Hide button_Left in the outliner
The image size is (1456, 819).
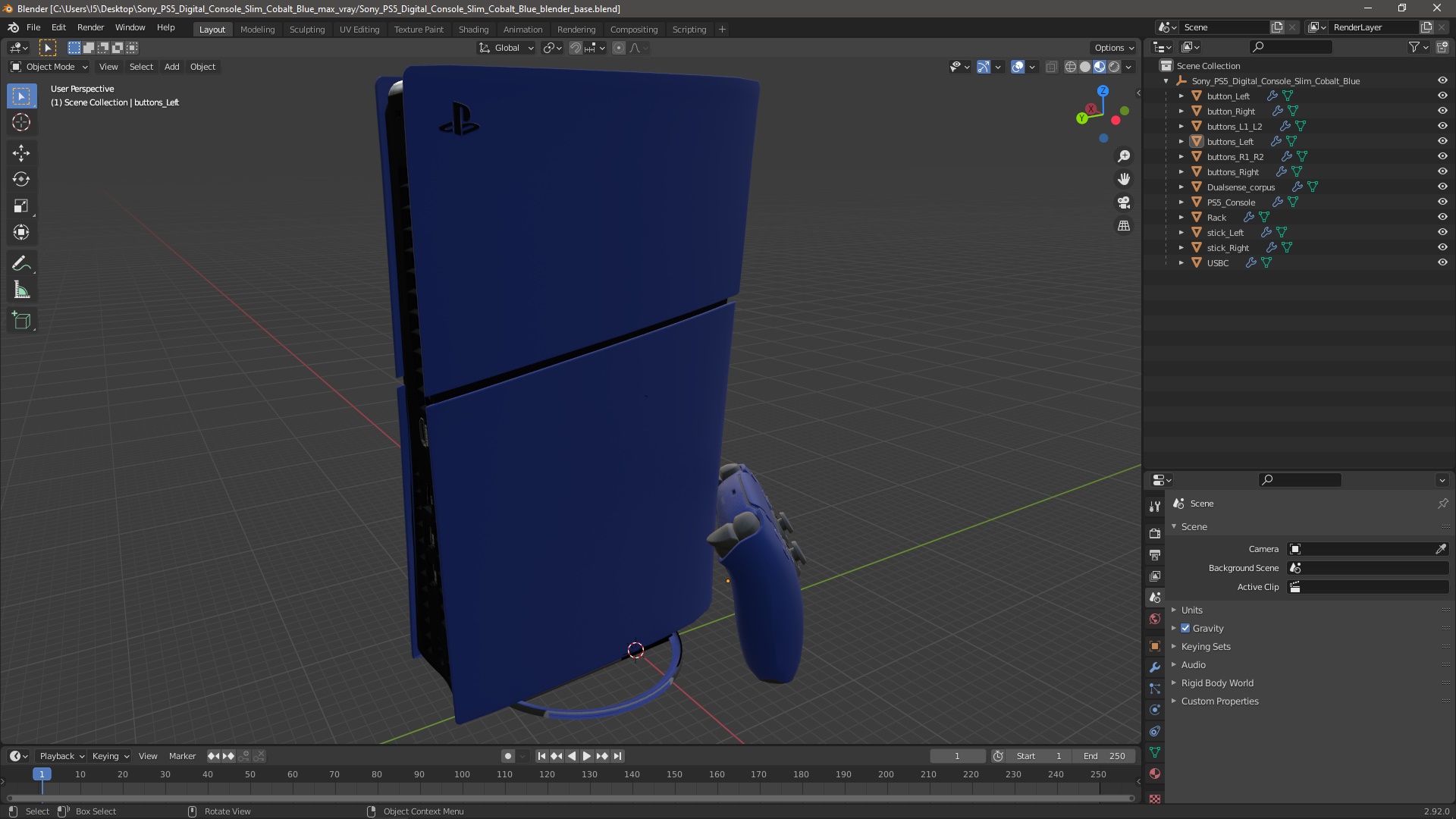coord(1442,96)
